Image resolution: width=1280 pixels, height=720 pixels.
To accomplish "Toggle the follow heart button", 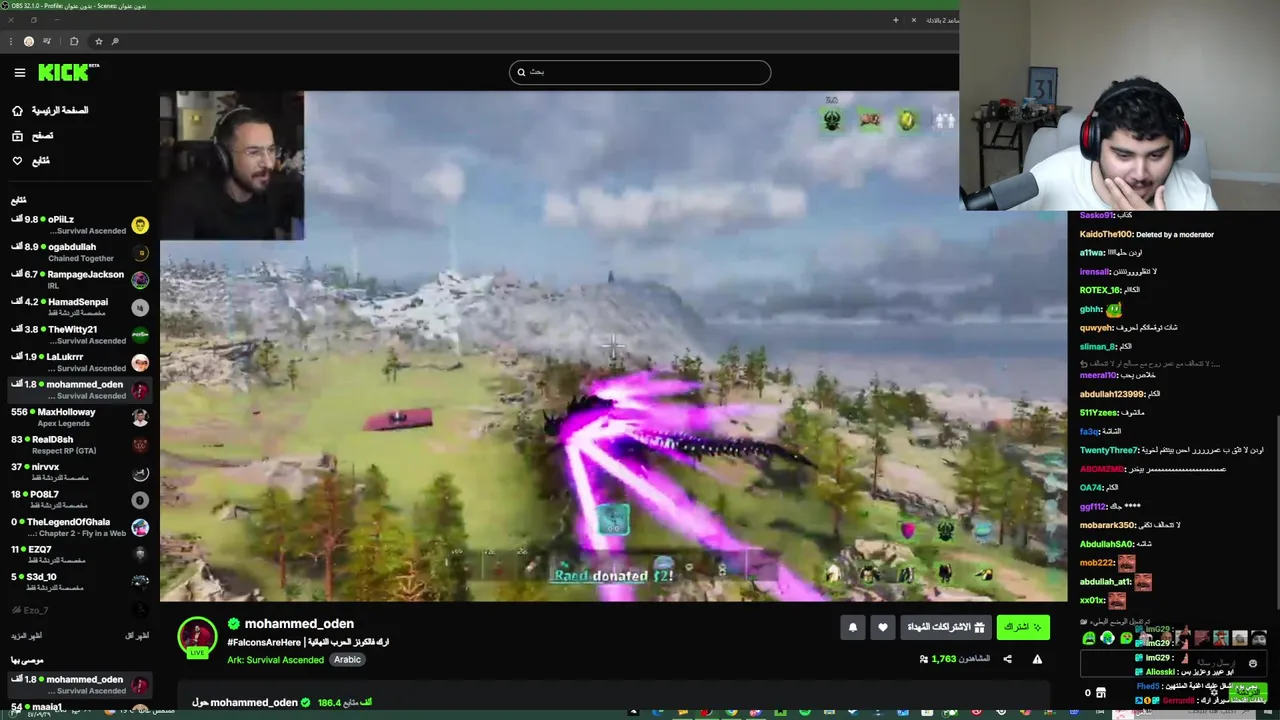I will click(x=883, y=627).
